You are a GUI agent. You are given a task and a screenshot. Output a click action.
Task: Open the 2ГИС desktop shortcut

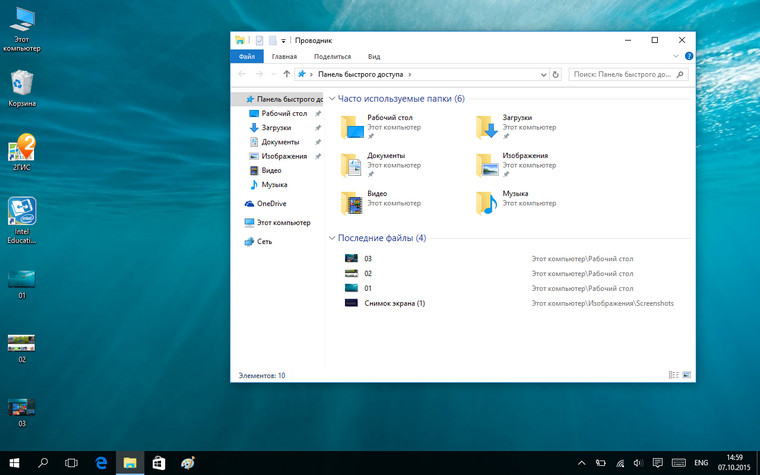[21, 149]
